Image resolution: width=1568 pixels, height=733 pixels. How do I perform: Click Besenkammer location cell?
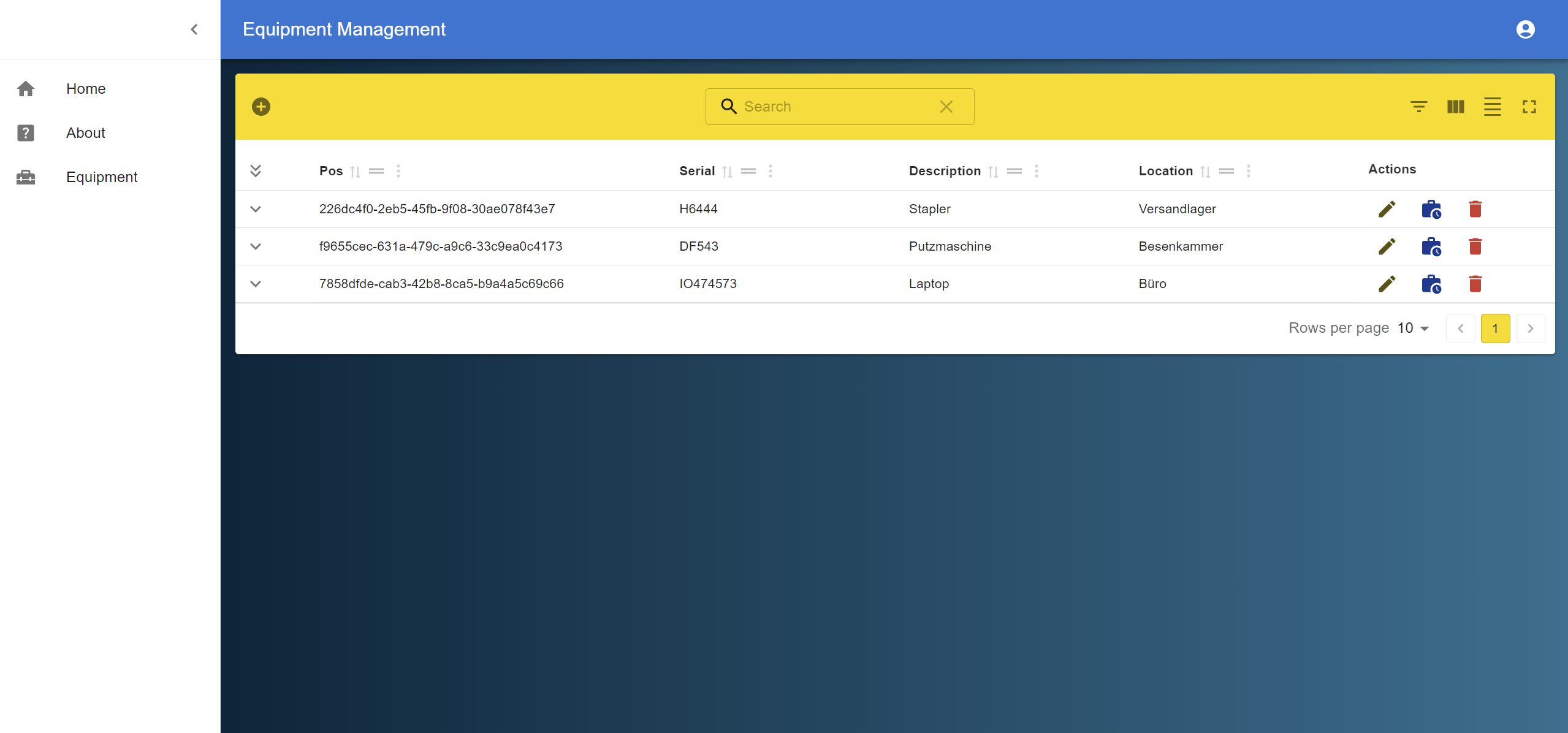1181,246
